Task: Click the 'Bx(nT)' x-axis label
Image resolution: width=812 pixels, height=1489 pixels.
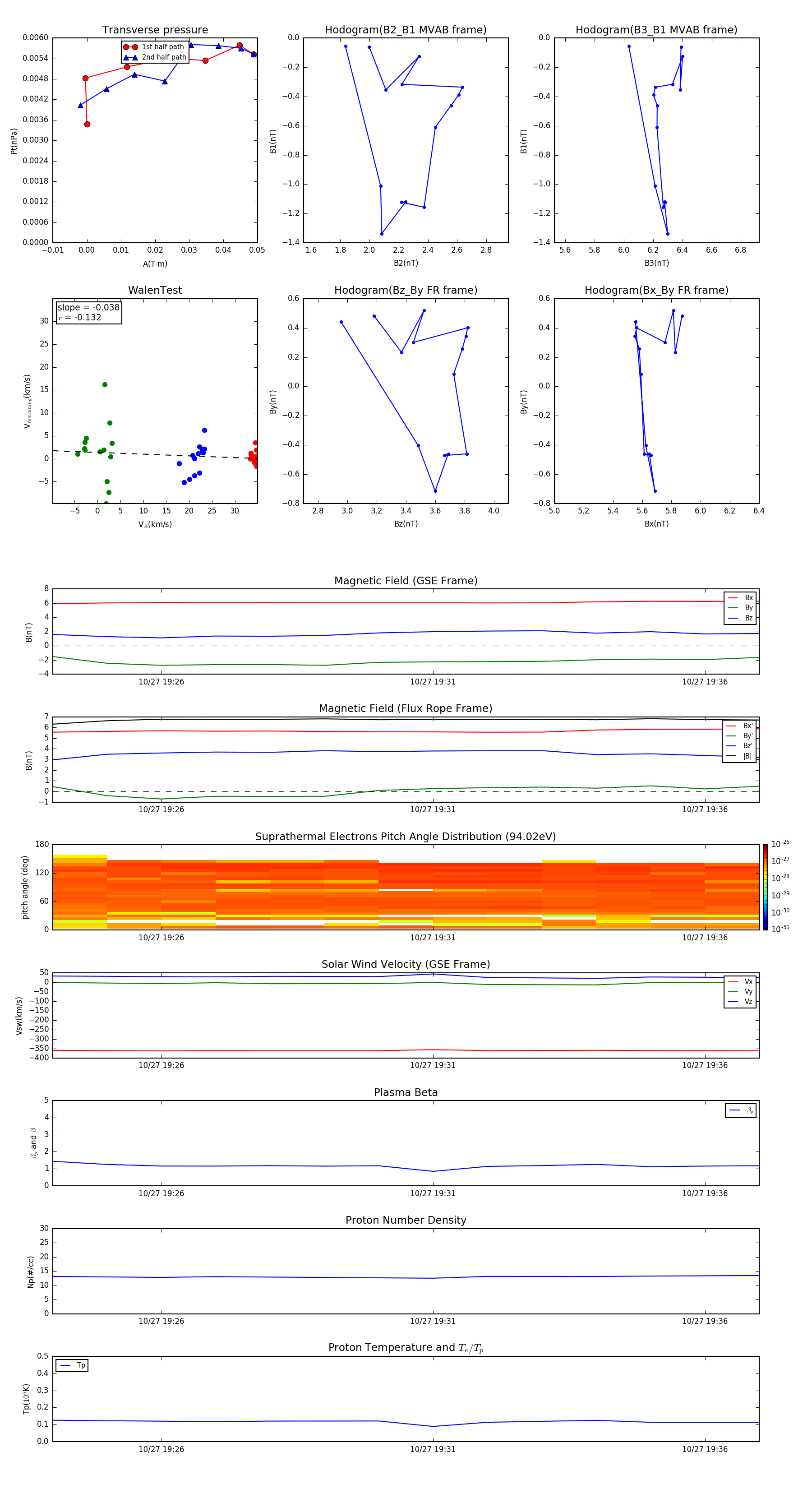Action: (656, 524)
